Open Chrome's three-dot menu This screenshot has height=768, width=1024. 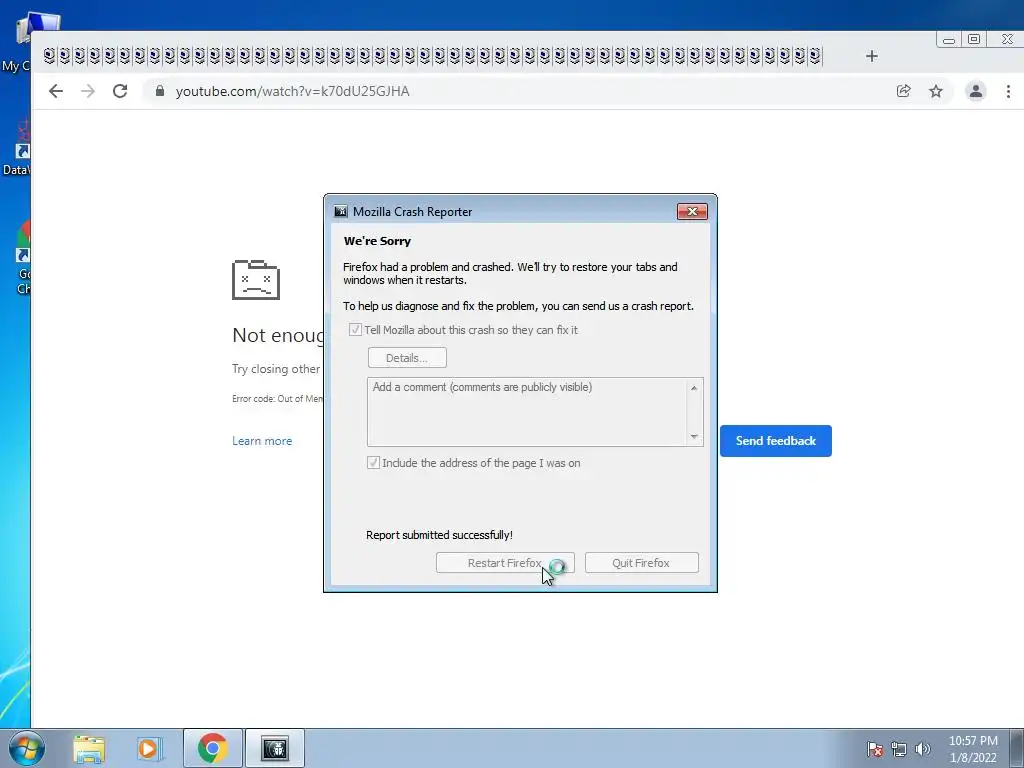1008,91
